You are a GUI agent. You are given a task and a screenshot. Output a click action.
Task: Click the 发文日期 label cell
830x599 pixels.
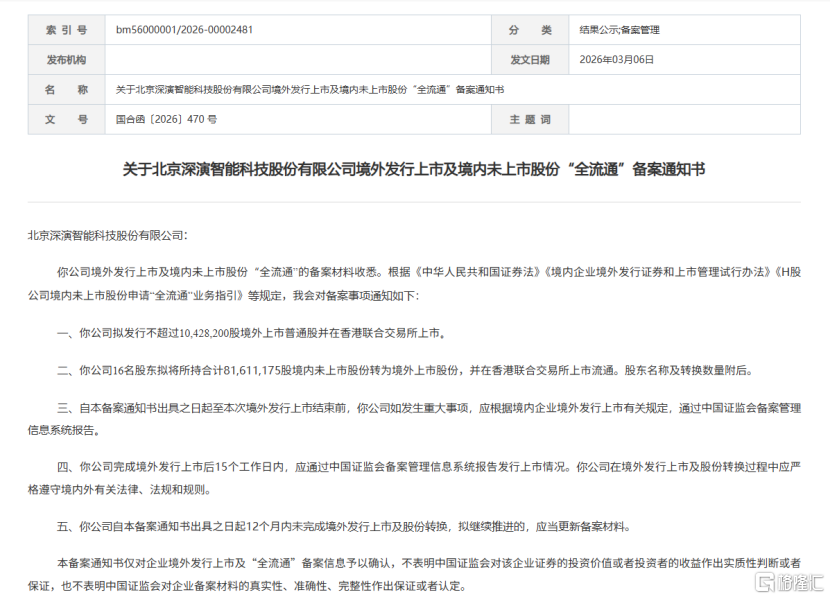tap(537, 58)
